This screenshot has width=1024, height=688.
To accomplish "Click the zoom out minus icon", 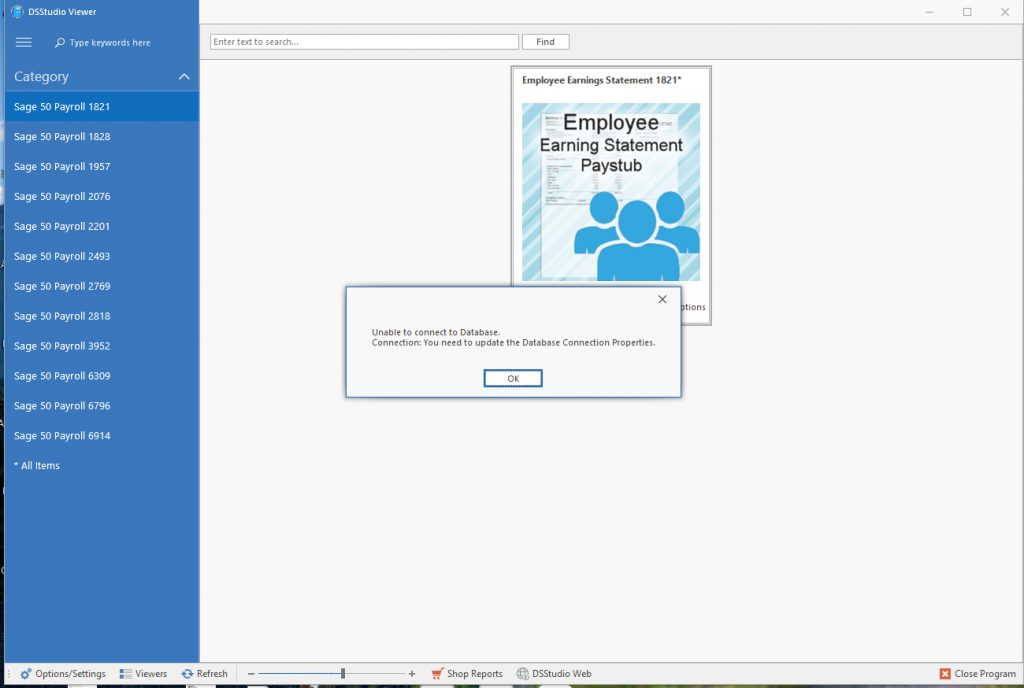I will click(251, 674).
